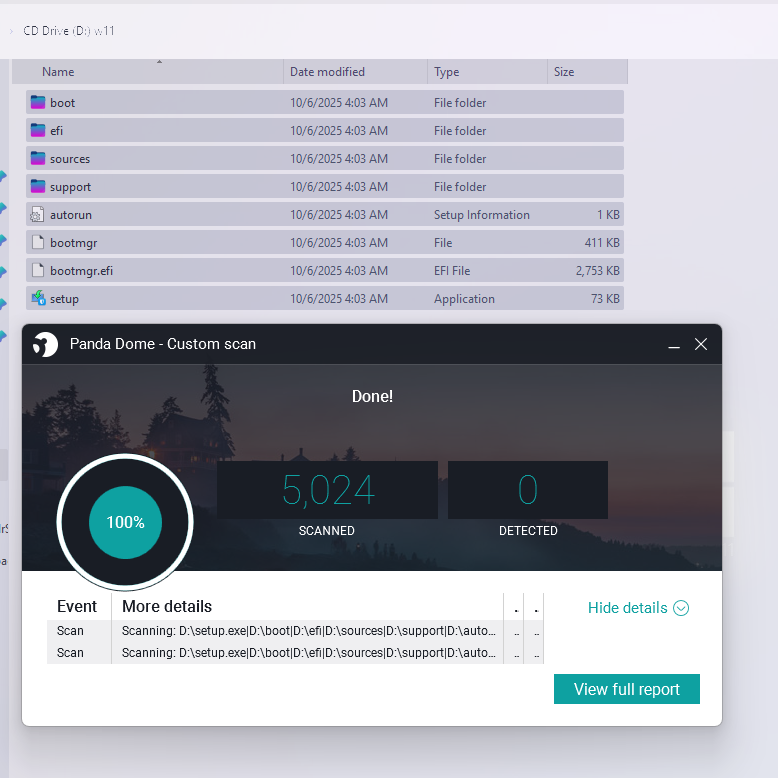Click the DETECTED label
The height and width of the screenshot is (778, 778).
pos(528,530)
